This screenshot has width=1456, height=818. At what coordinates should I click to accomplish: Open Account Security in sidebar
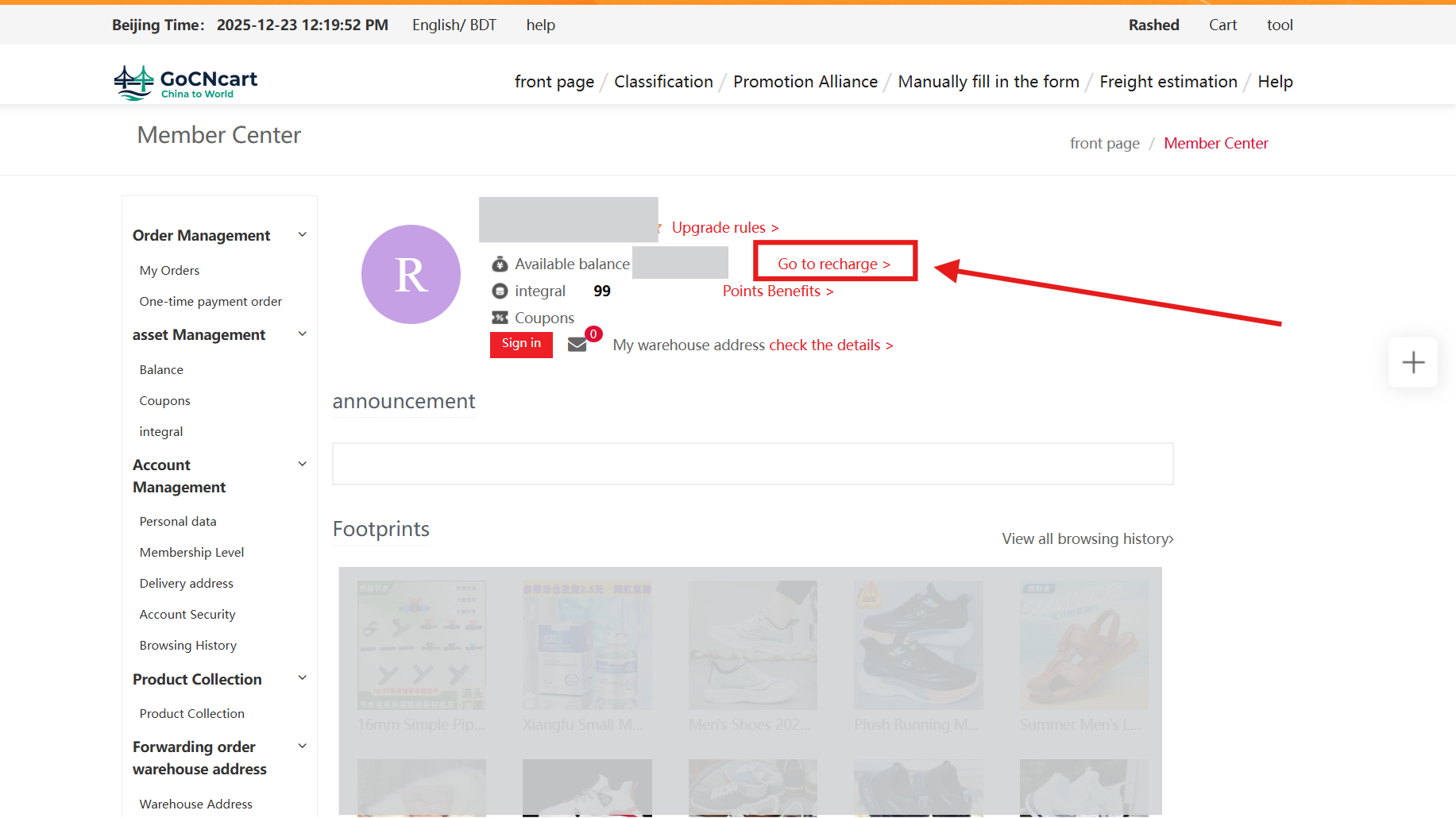pos(187,615)
